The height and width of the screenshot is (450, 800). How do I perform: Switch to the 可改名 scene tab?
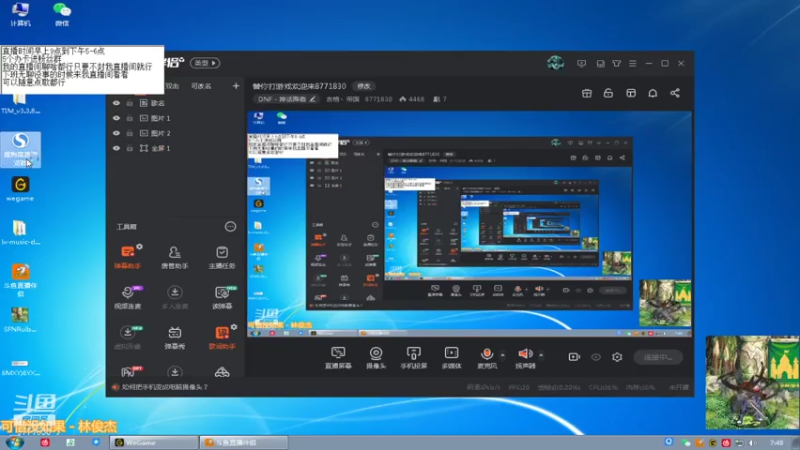201,86
